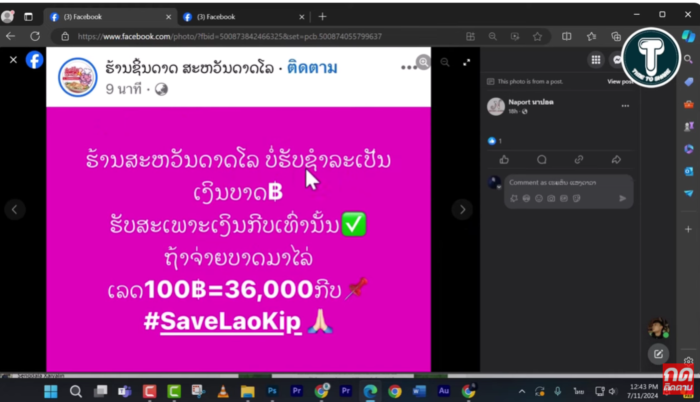Share the post with the arrow icon
The width and height of the screenshot is (700, 402).
point(616,159)
